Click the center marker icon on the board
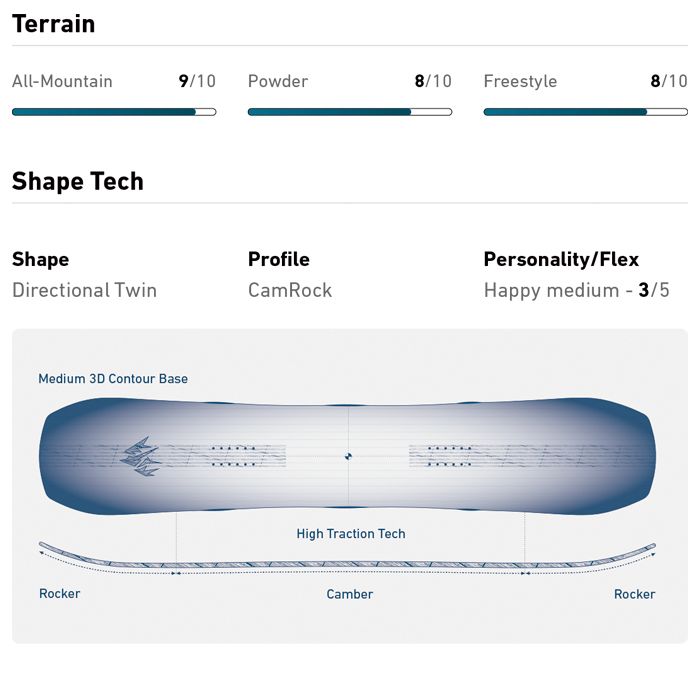700x700 pixels. tap(348, 456)
